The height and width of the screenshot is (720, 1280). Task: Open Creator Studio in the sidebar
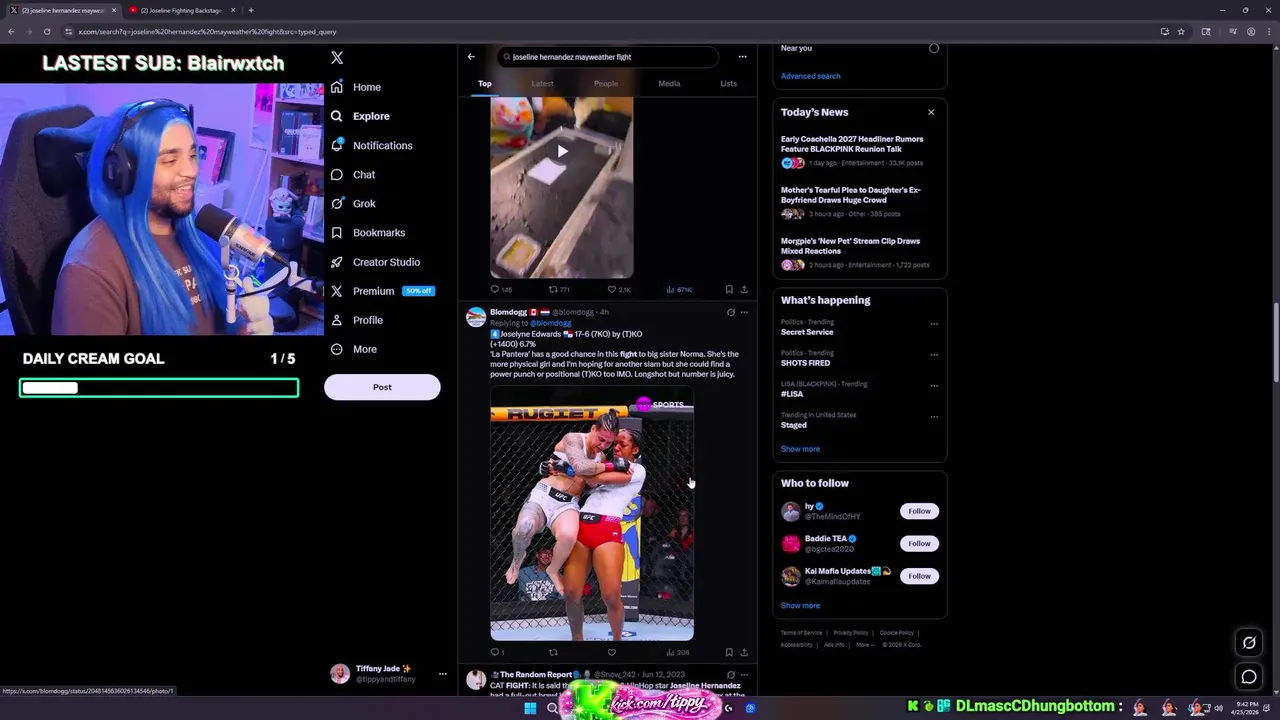click(x=375, y=262)
